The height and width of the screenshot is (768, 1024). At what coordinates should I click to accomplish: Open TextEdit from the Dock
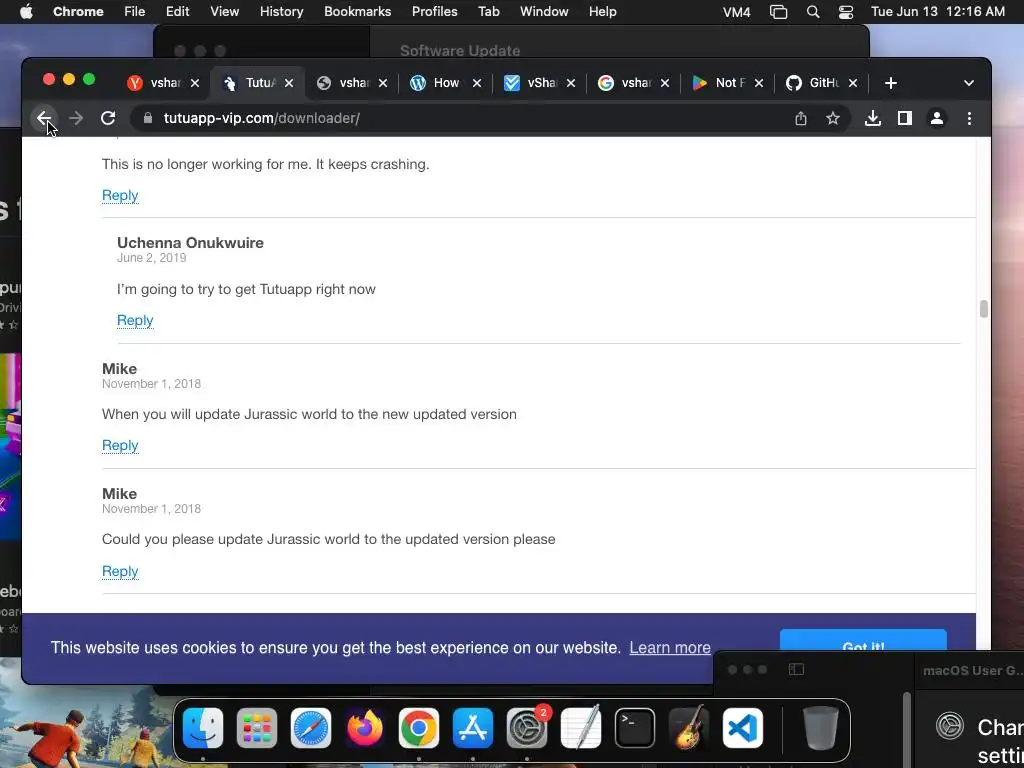pyautogui.click(x=581, y=728)
